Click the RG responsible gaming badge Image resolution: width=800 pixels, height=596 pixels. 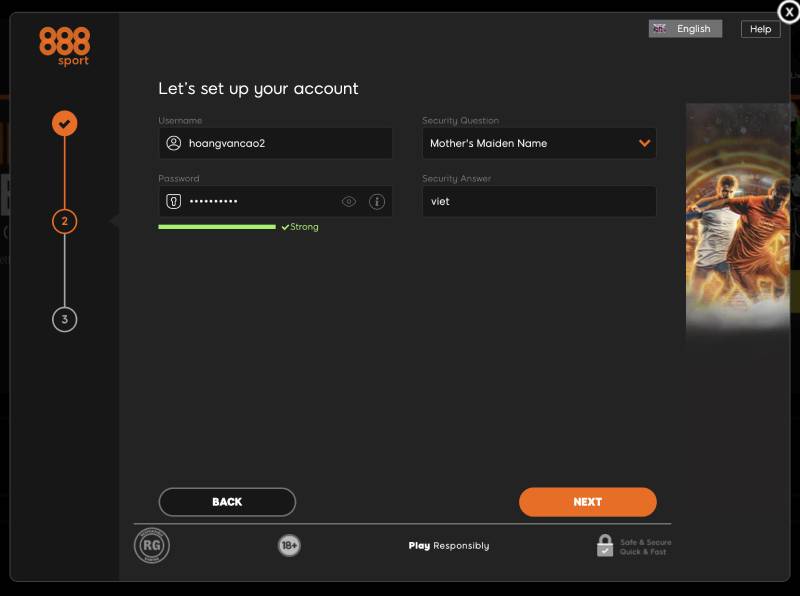tap(152, 545)
